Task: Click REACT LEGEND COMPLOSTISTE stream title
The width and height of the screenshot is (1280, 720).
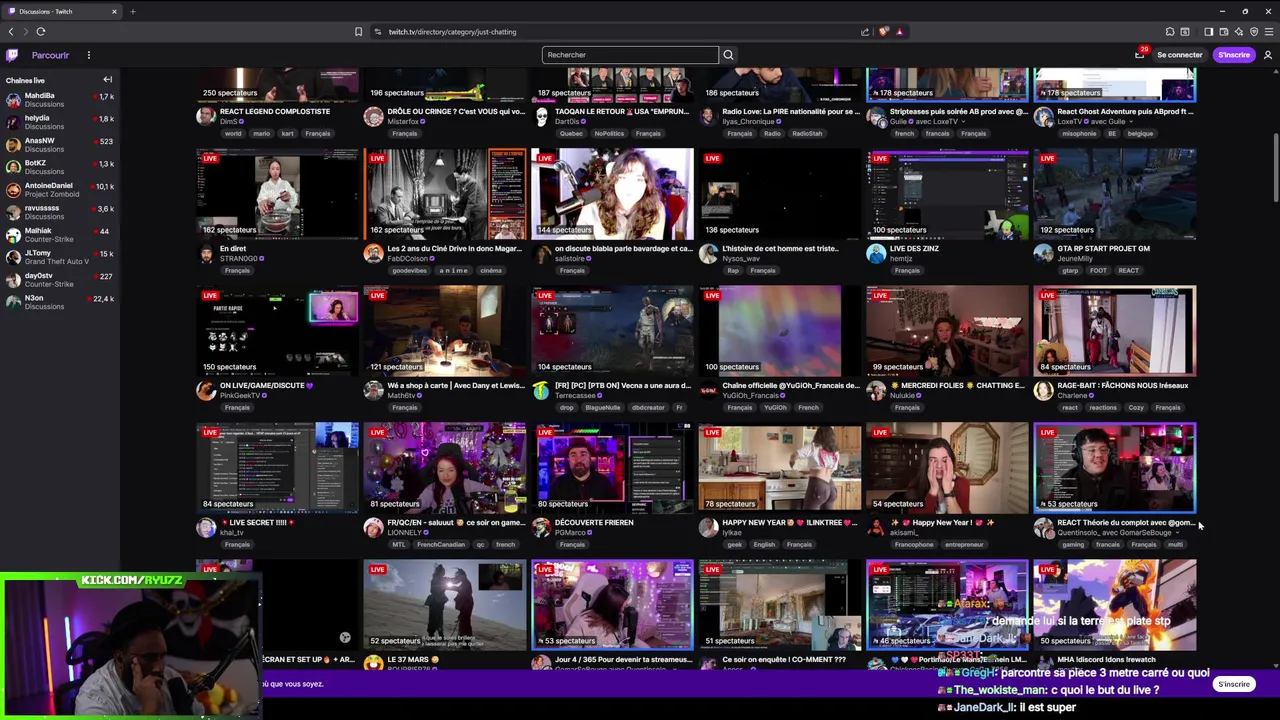Action: [x=275, y=112]
